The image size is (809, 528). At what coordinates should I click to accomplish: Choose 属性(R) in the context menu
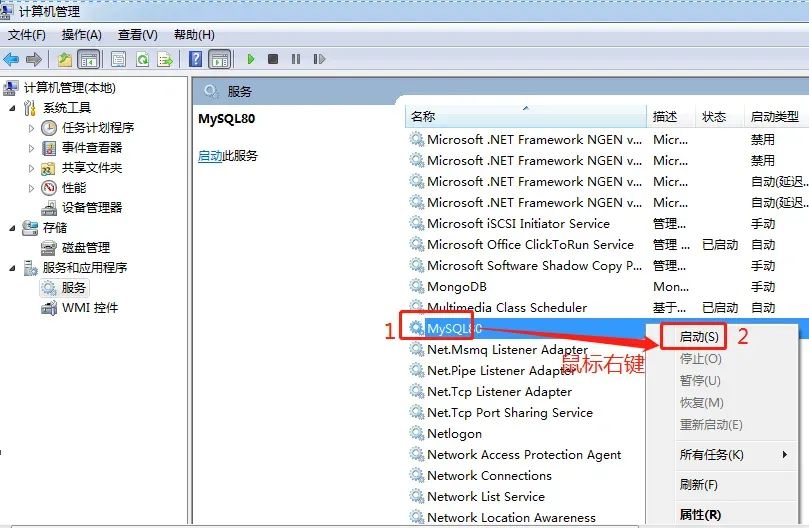pos(700,514)
